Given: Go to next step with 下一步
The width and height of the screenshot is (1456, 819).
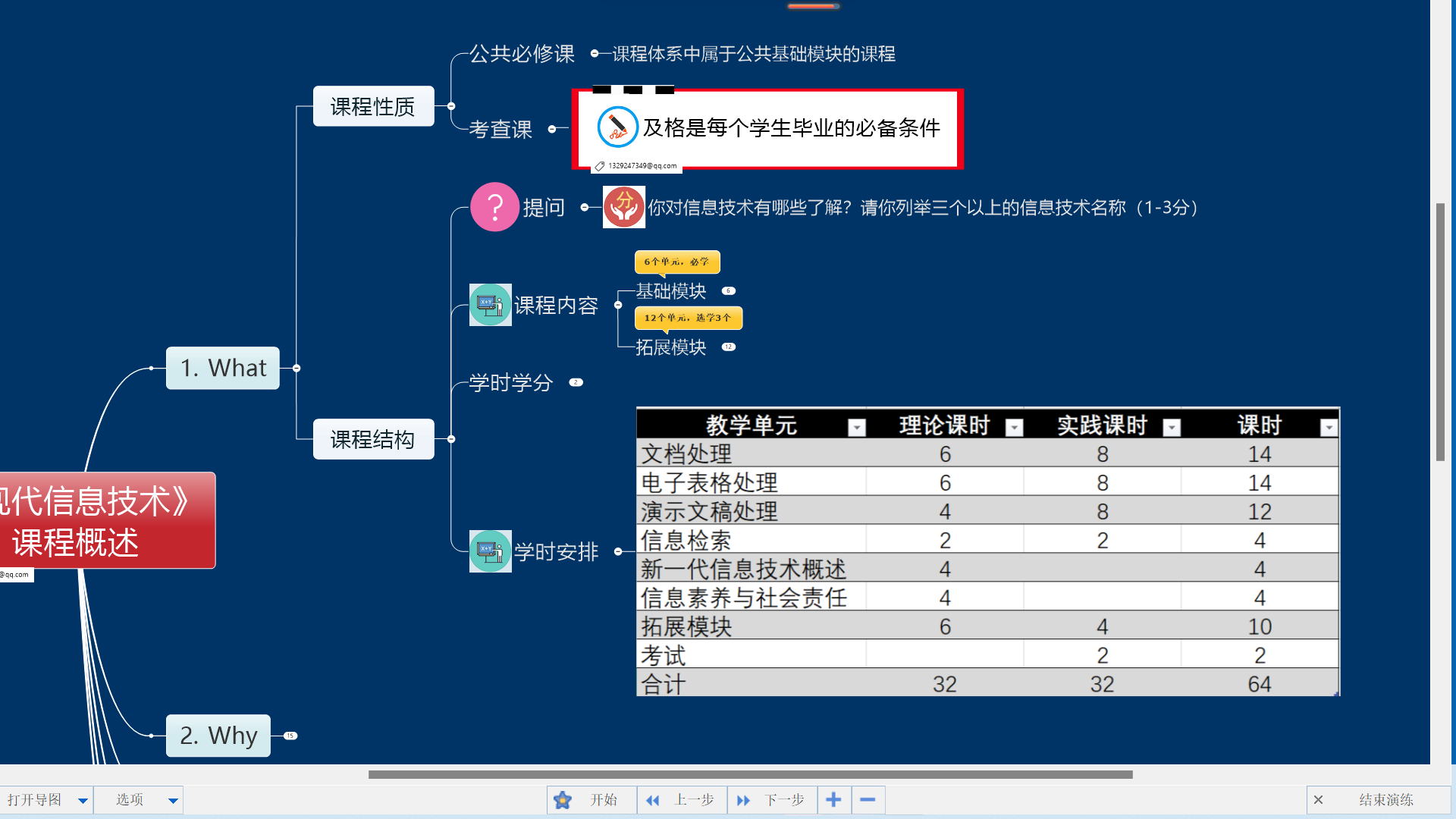Looking at the screenshot, I should tap(772, 800).
